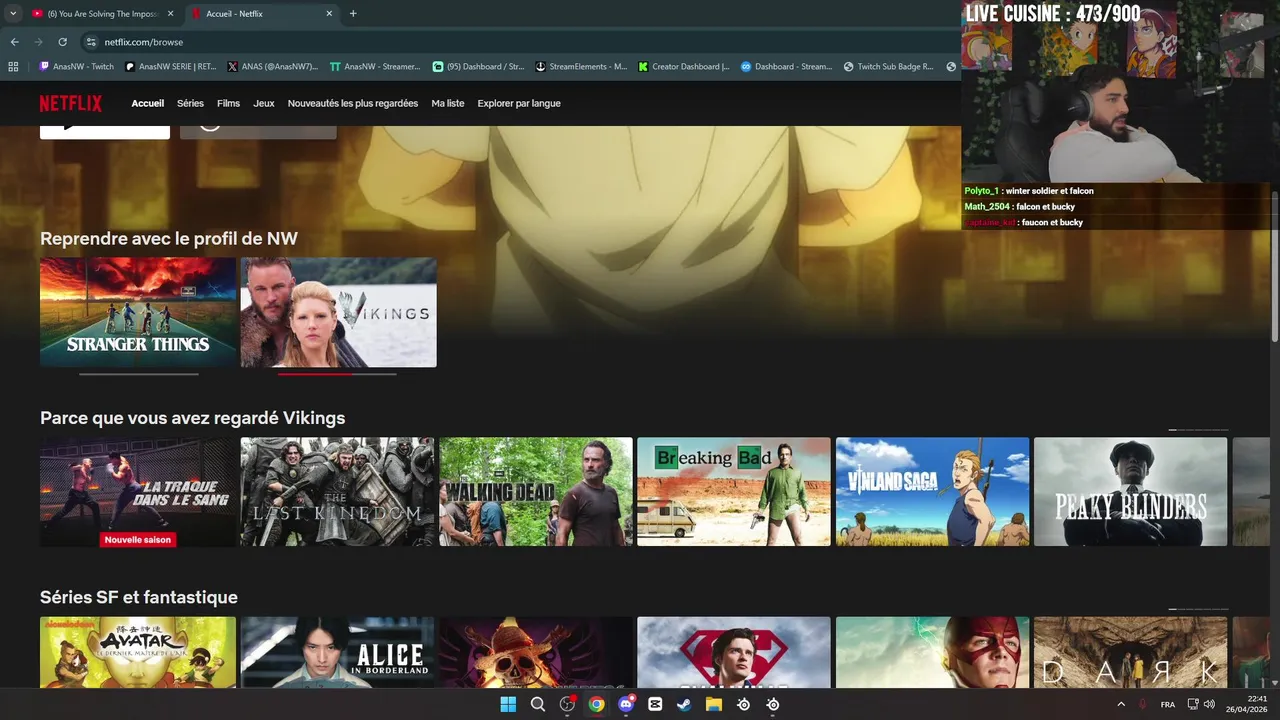
Task: Open Windows Start menu
Action: click(x=508, y=704)
